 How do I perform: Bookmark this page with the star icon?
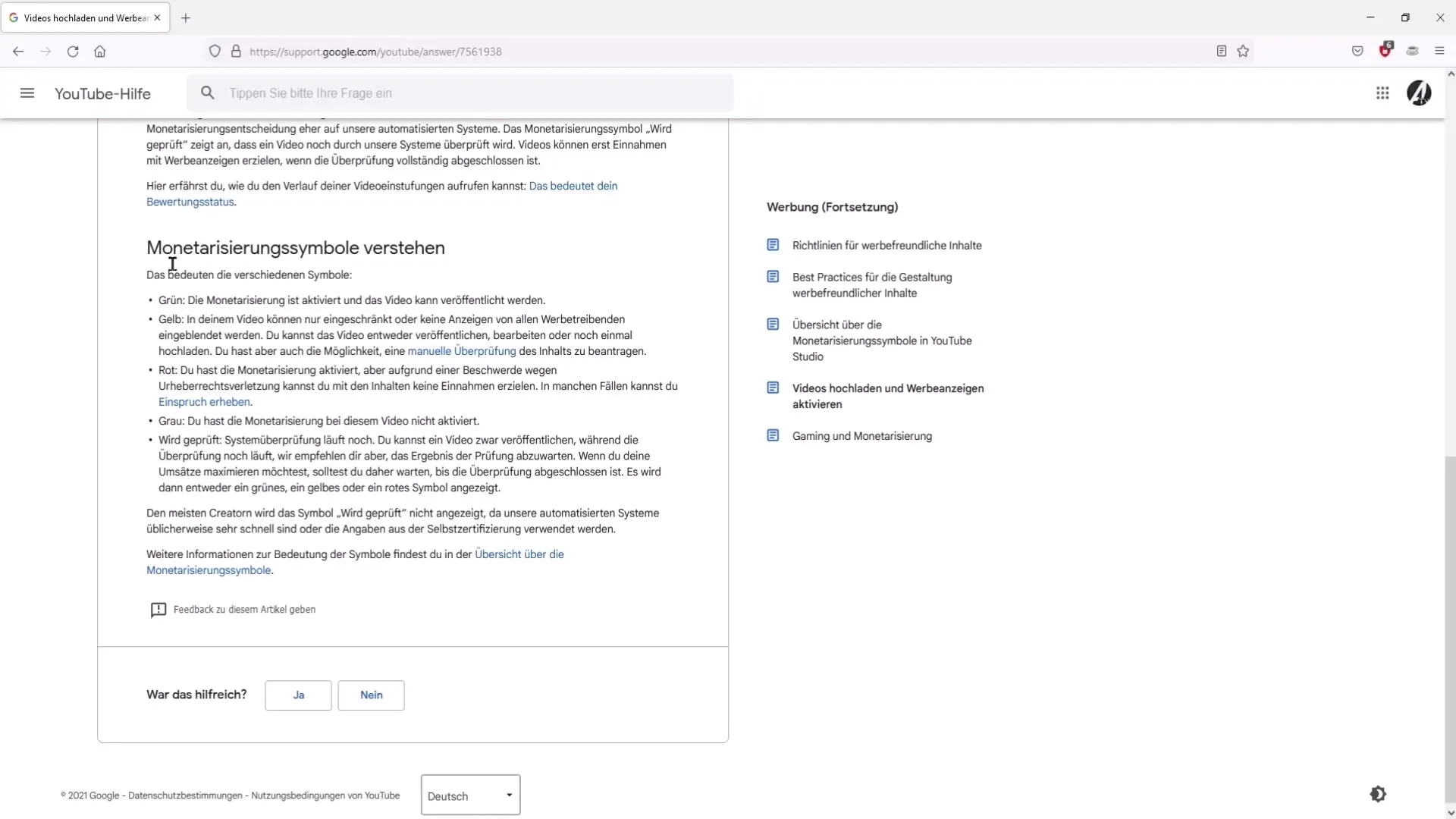tap(1243, 52)
